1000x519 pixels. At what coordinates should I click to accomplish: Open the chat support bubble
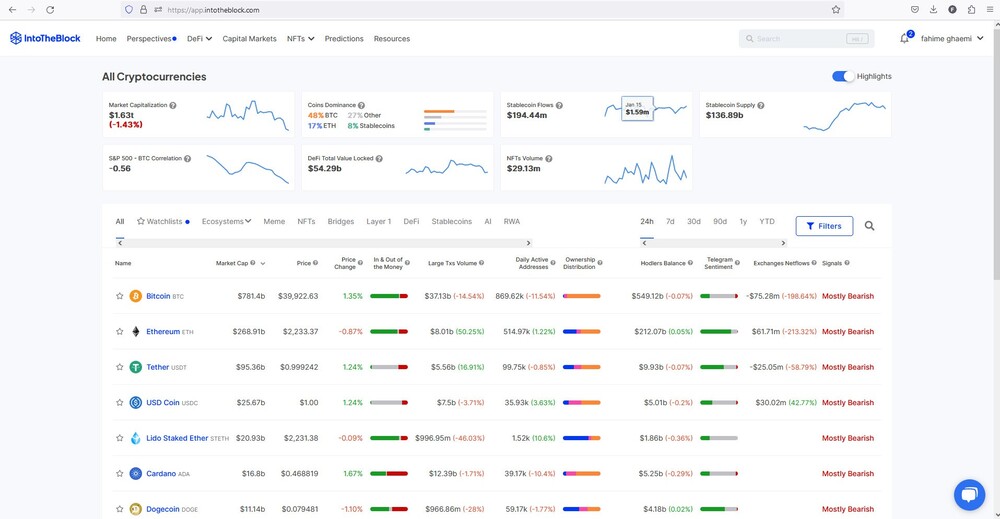[x=969, y=495]
